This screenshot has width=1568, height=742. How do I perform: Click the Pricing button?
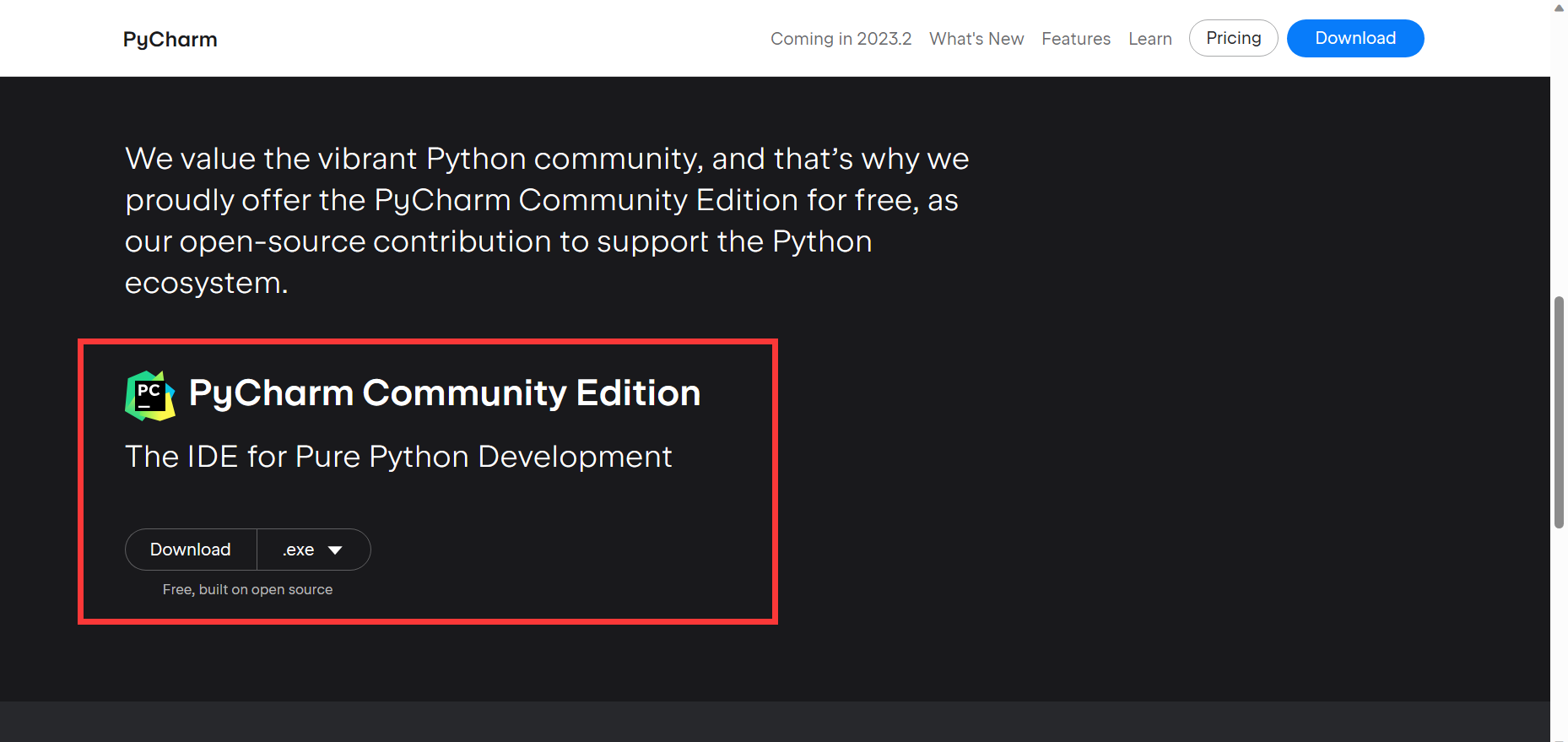coord(1233,38)
